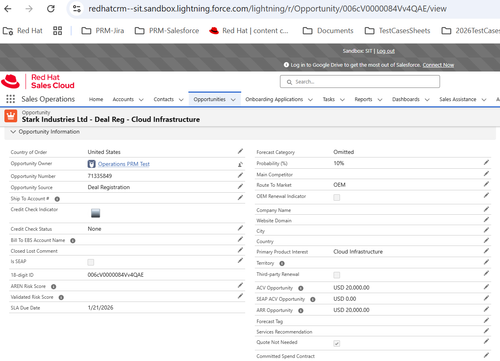The height and width of the screenshot is (361, 500).
Task: Edit the Opportunity Number pencil
Action: point(240,175)
